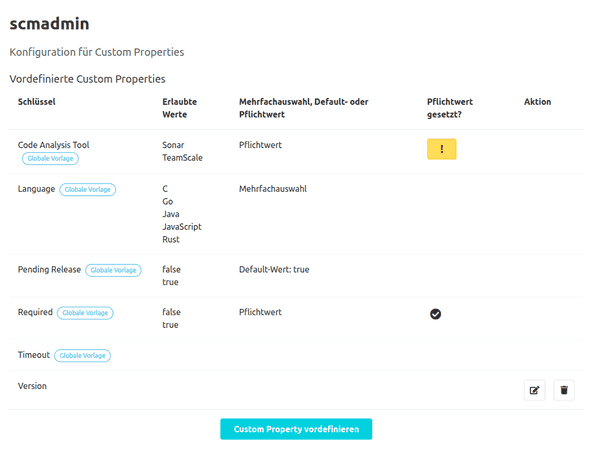Click the Required checkmark status icon
Viewport: 590px width, 449px height.
[x=435, y=314]
